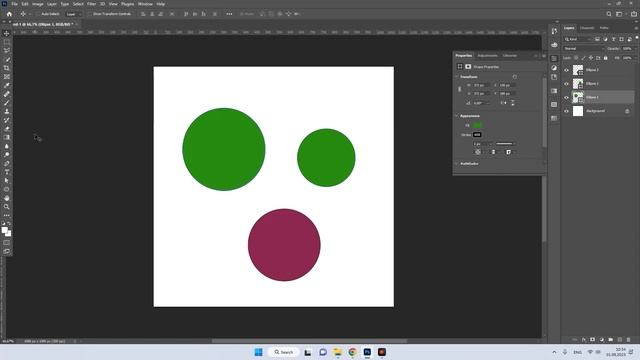Open the workspace switcher icon
The width and height of the screenshot is (640, 360).
620,14
